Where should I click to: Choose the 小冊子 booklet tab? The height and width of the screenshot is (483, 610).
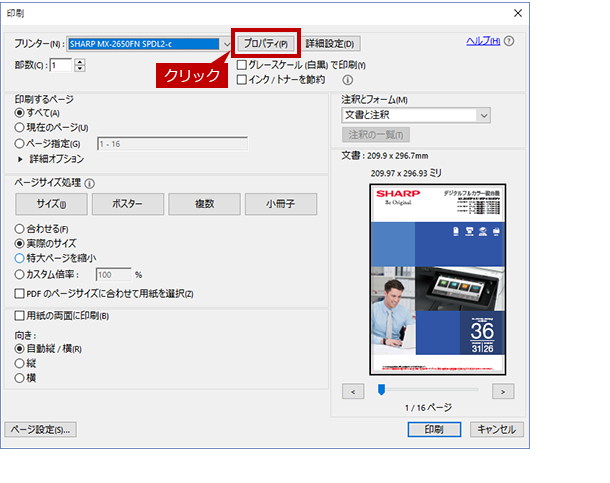point(281,204)
